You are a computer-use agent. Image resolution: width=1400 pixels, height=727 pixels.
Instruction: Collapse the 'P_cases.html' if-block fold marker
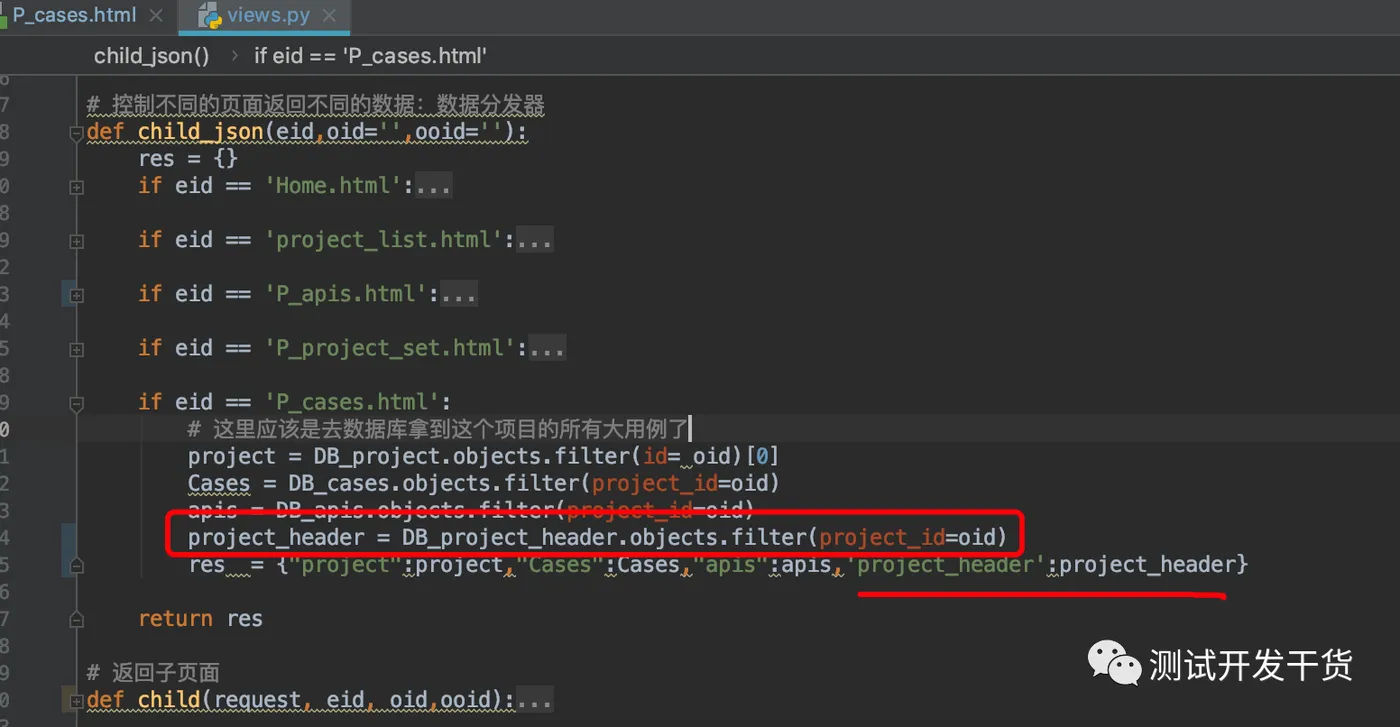click(x=76, y=403)
